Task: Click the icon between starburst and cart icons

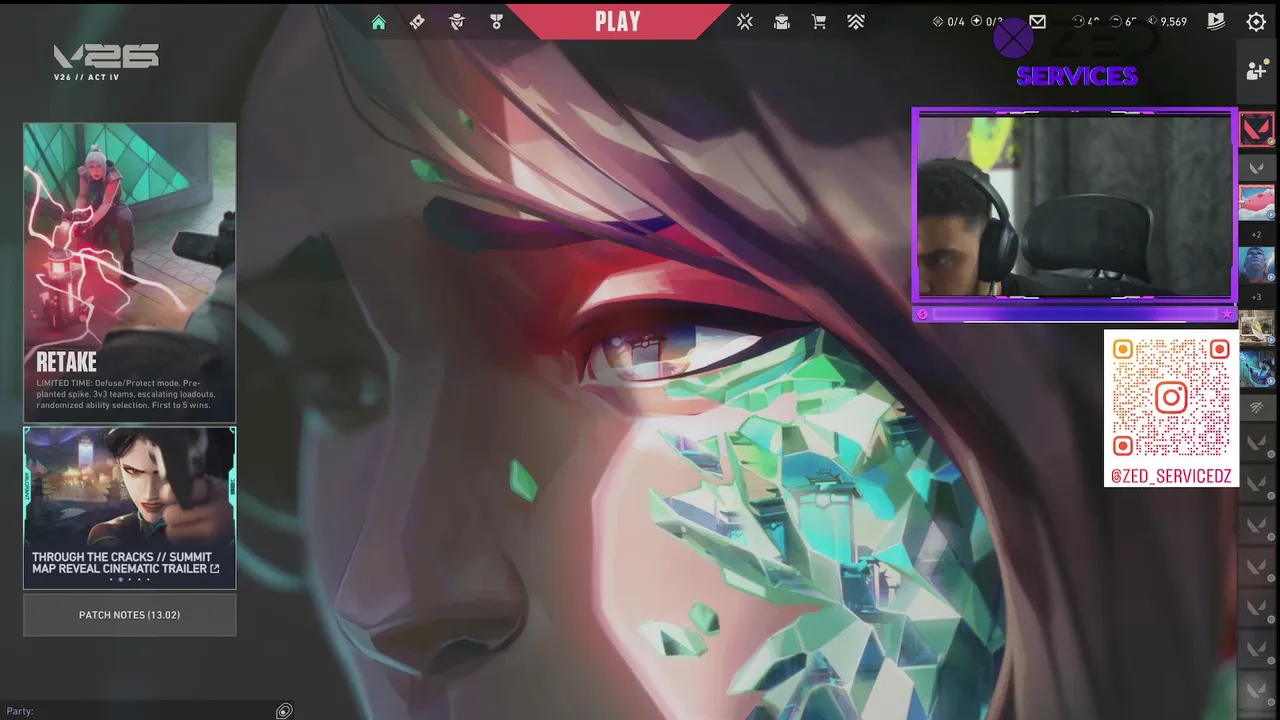Action: pyautogui.click(x=781, y=22)
